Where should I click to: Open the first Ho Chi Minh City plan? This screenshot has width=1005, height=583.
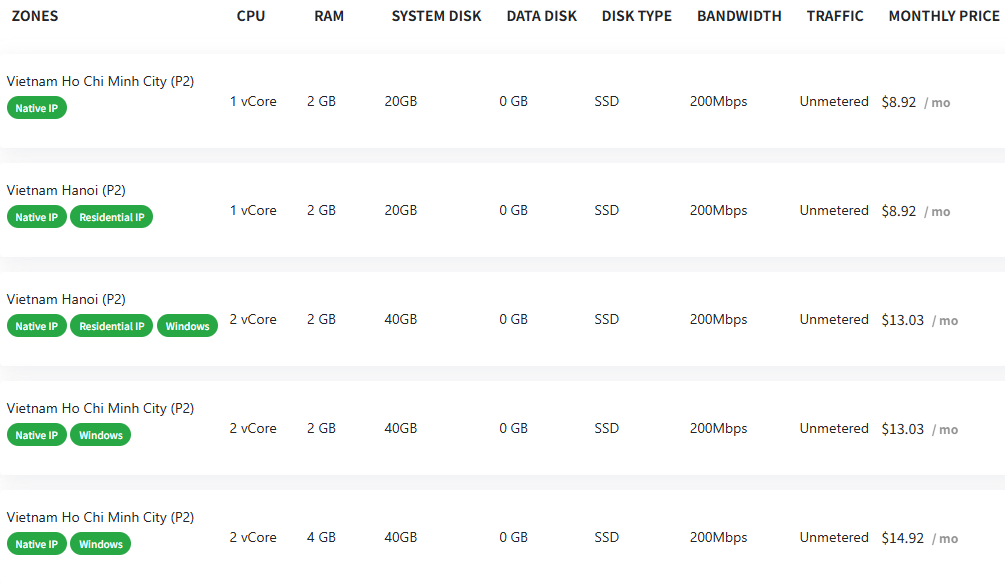point(100,81)
